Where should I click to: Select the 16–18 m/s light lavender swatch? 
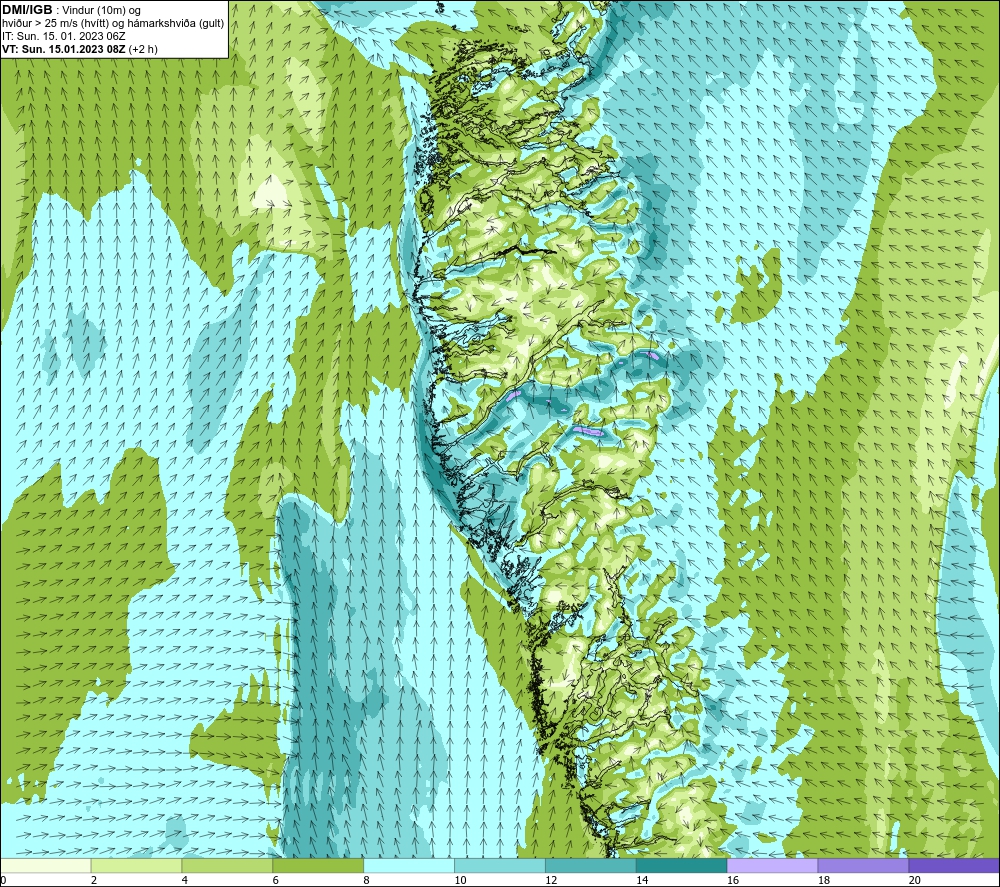click(x=772, y=865)
